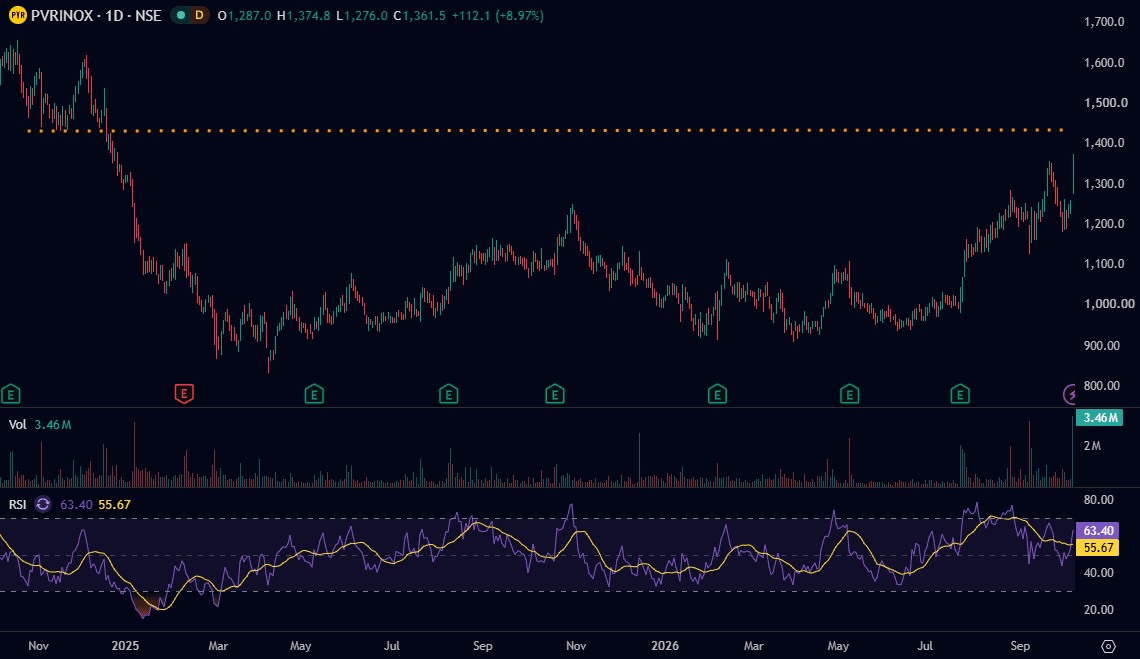This screenshot has width=1140, height=659.
Task: Click the change +112.1 (+8.97%)
Action: click(497, 15)
